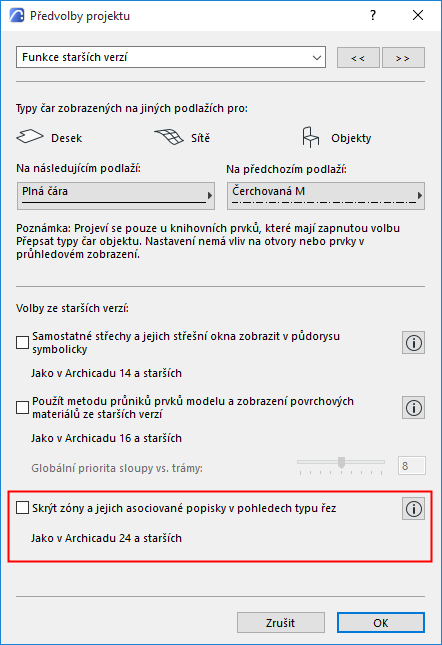
Task: Click the Sítě mesh icon
Action: point(169,137)
